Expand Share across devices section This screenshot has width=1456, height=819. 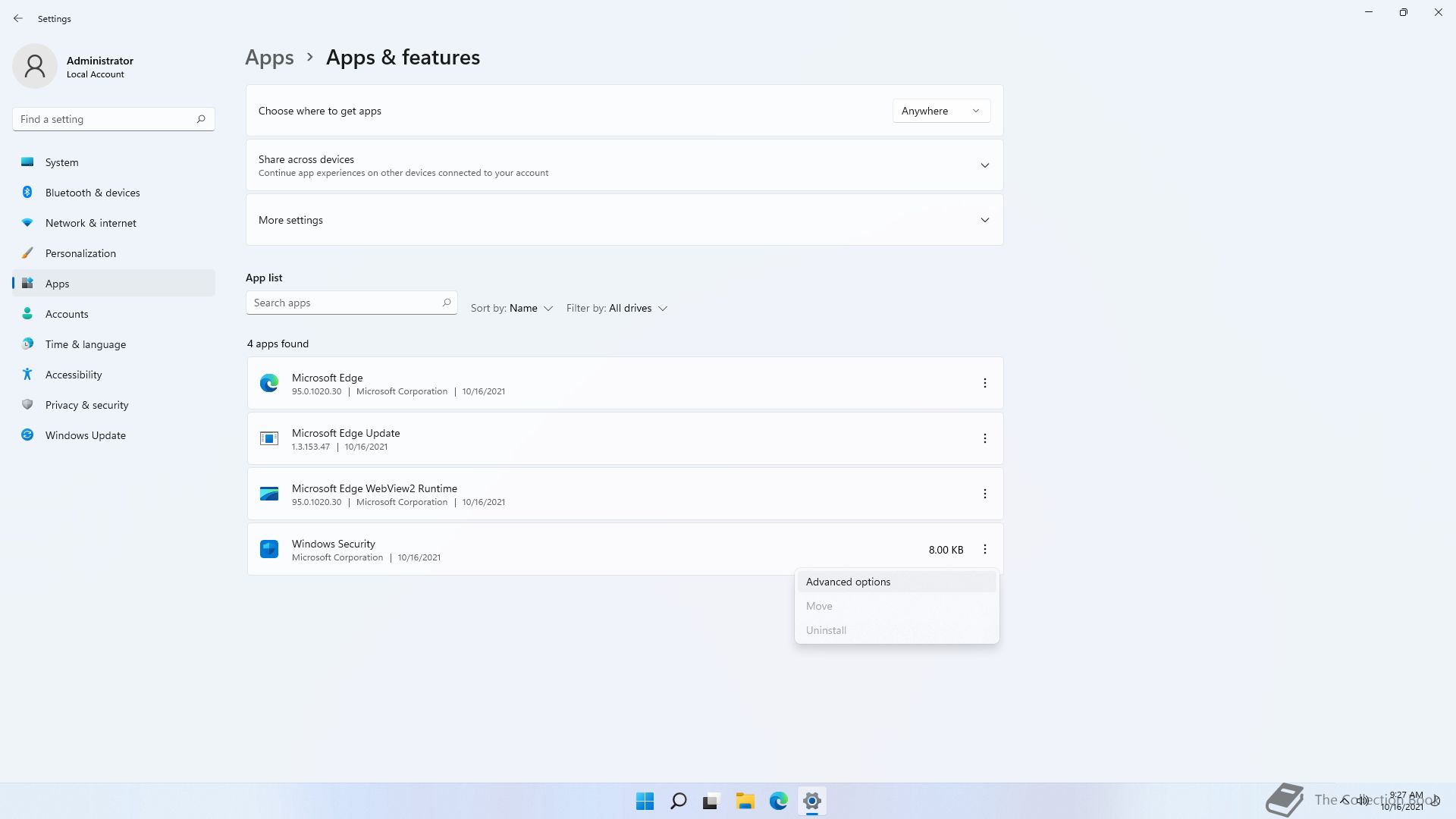(624, 165)
